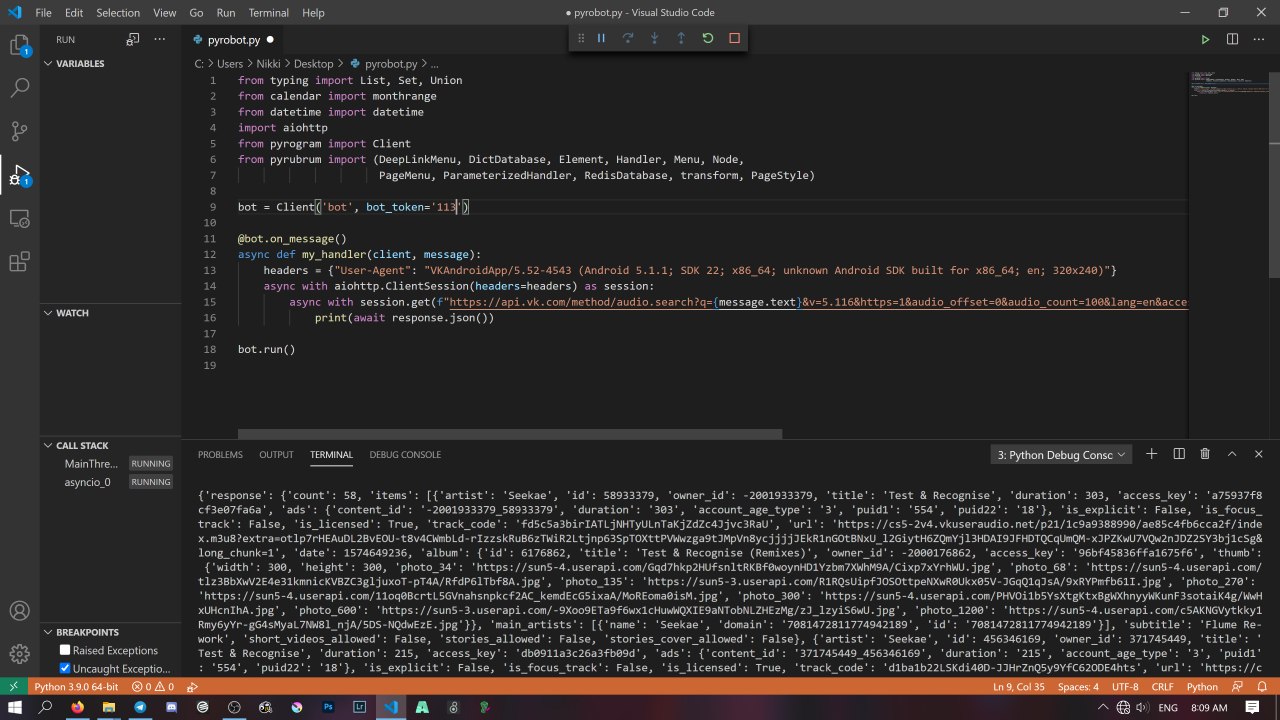Open the Extensions view icon
This screenshot has width=1280, height=720.
(19, 262)
